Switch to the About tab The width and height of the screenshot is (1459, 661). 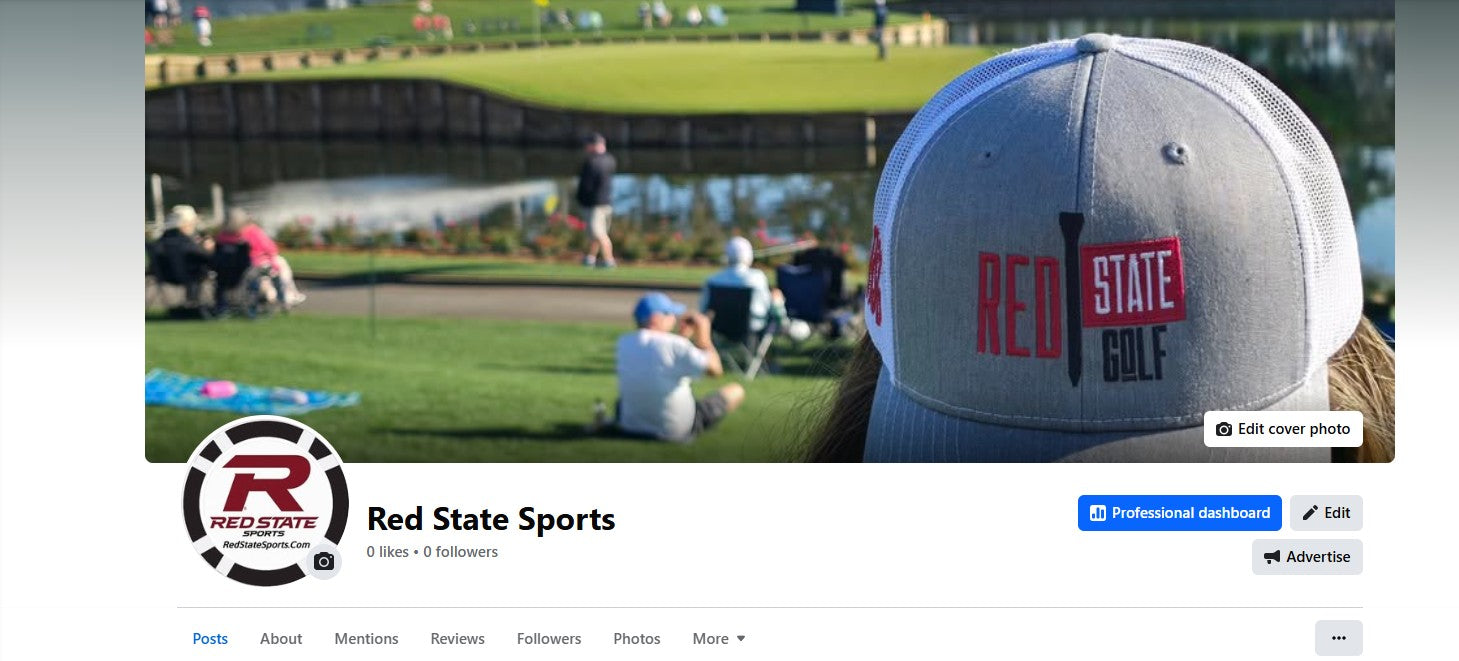tap(281, 639)
